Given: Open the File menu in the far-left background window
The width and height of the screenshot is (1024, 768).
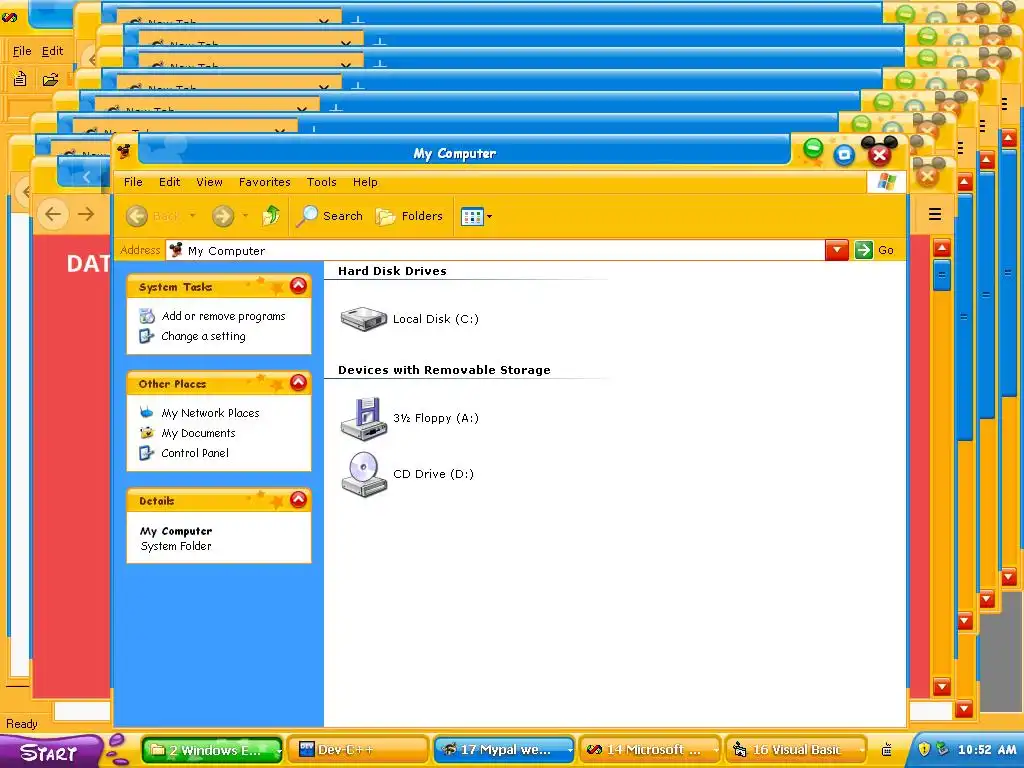Looking at the screenshot, I should (x=22, y=51).
